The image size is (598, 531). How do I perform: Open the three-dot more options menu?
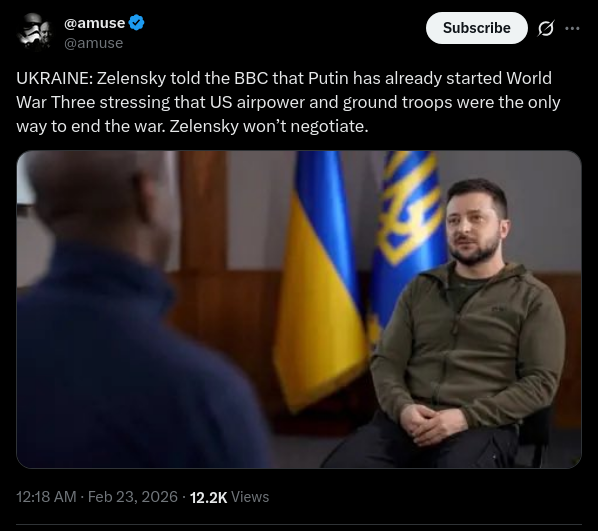coord(572,28)
